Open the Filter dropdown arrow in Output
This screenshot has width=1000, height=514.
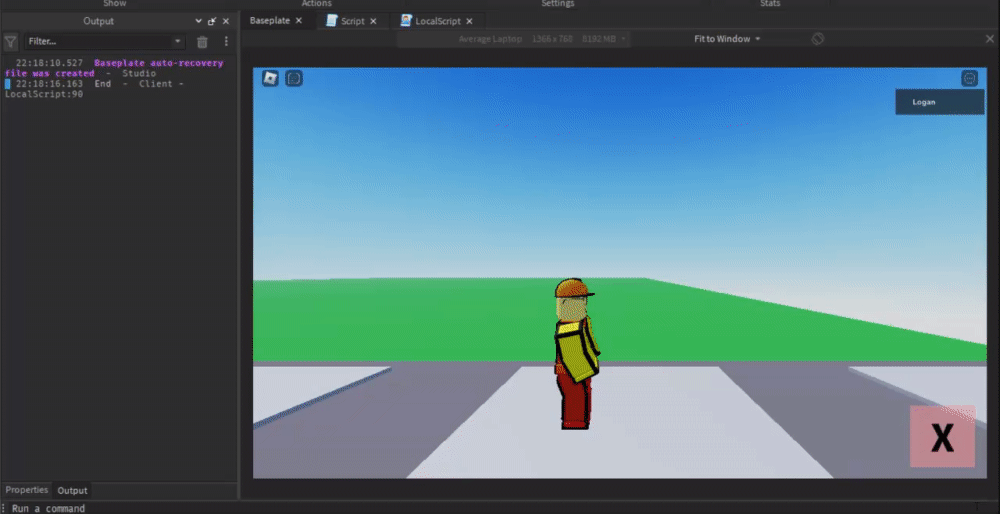(x=177, y=41)
